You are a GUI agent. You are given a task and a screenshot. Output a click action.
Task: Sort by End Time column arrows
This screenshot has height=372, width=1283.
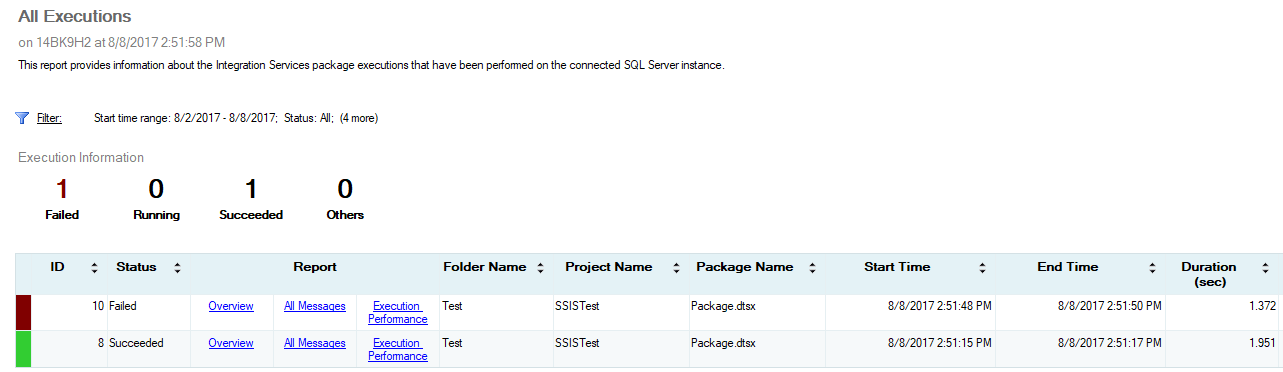(1153, 268)
